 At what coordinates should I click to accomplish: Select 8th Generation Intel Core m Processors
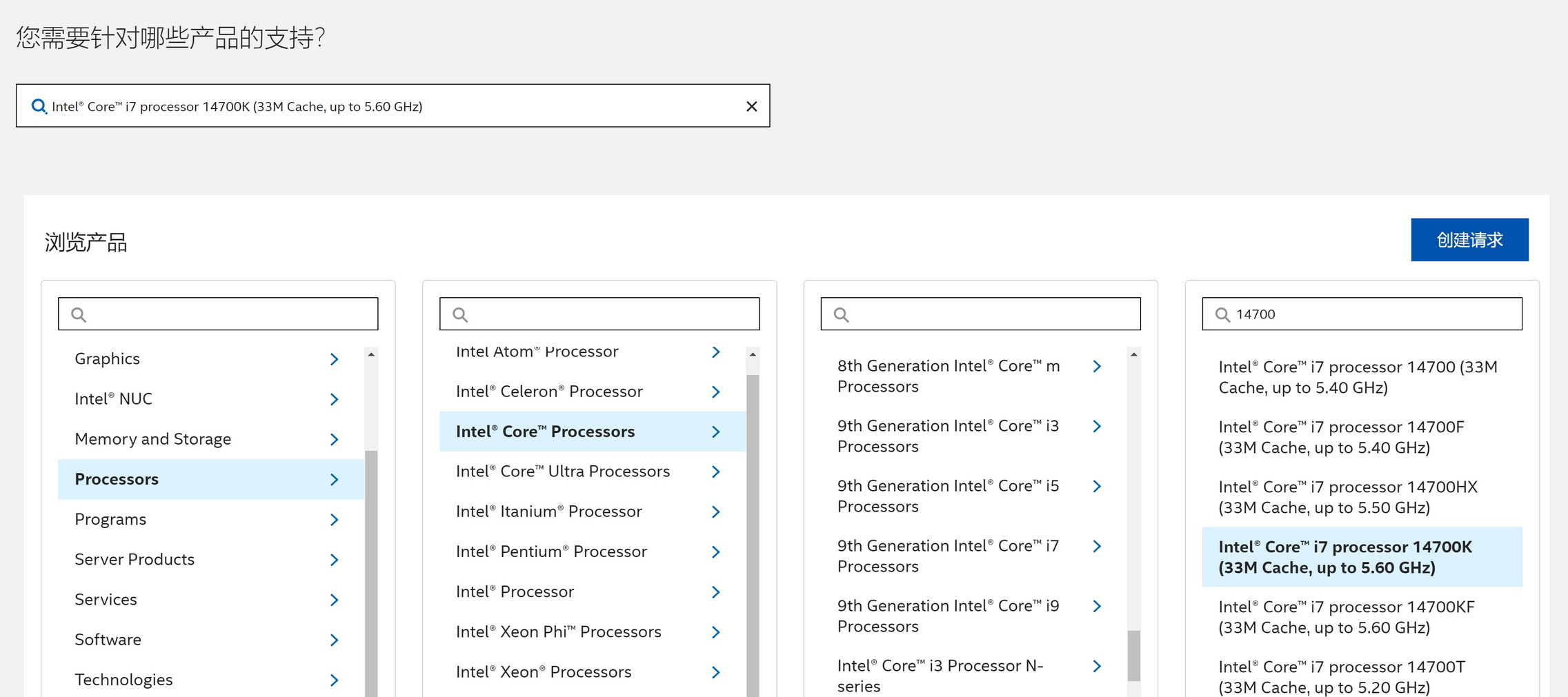tap(973, 376)
